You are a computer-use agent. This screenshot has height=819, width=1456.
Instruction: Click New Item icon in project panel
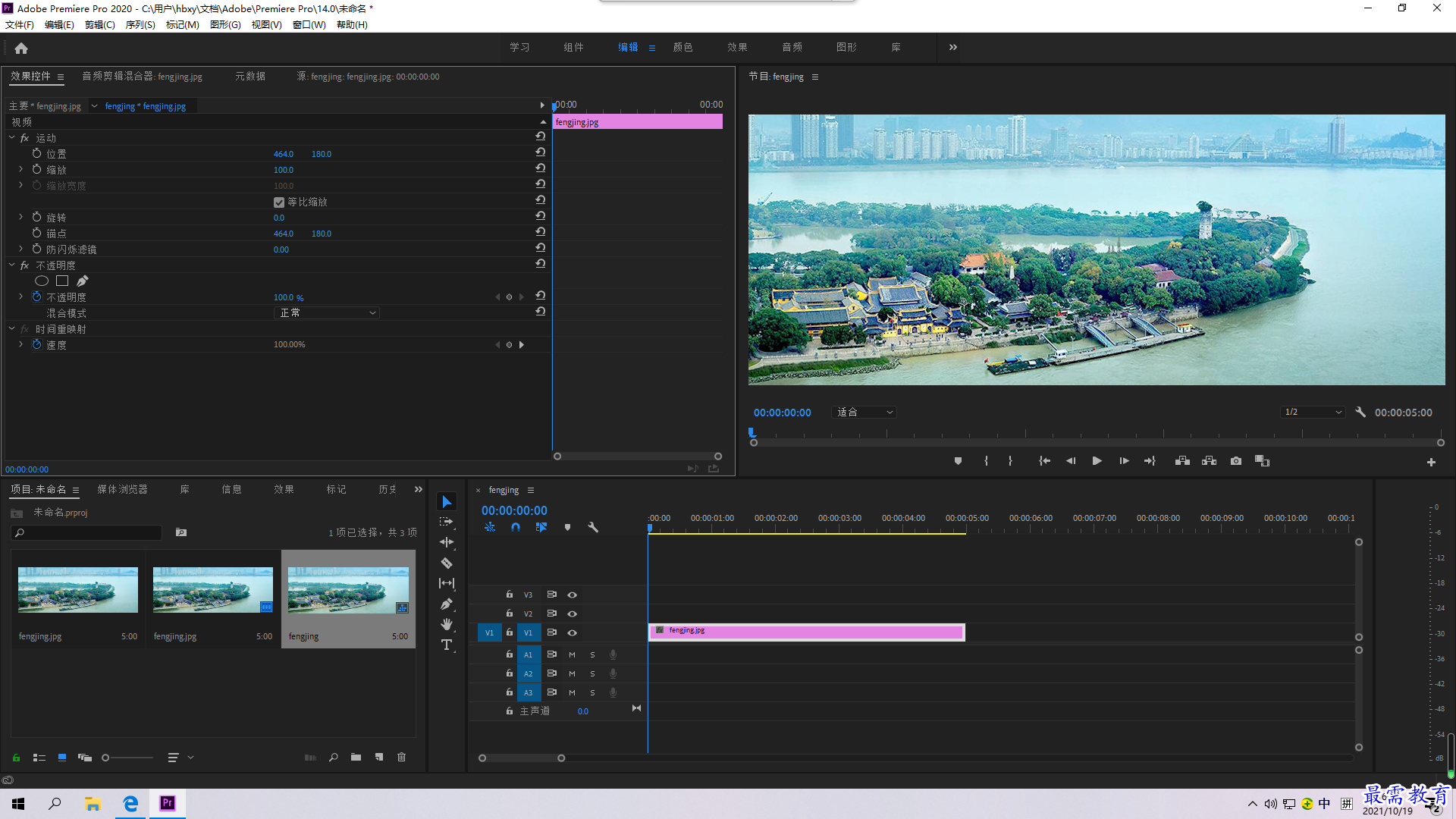[379, 758]
